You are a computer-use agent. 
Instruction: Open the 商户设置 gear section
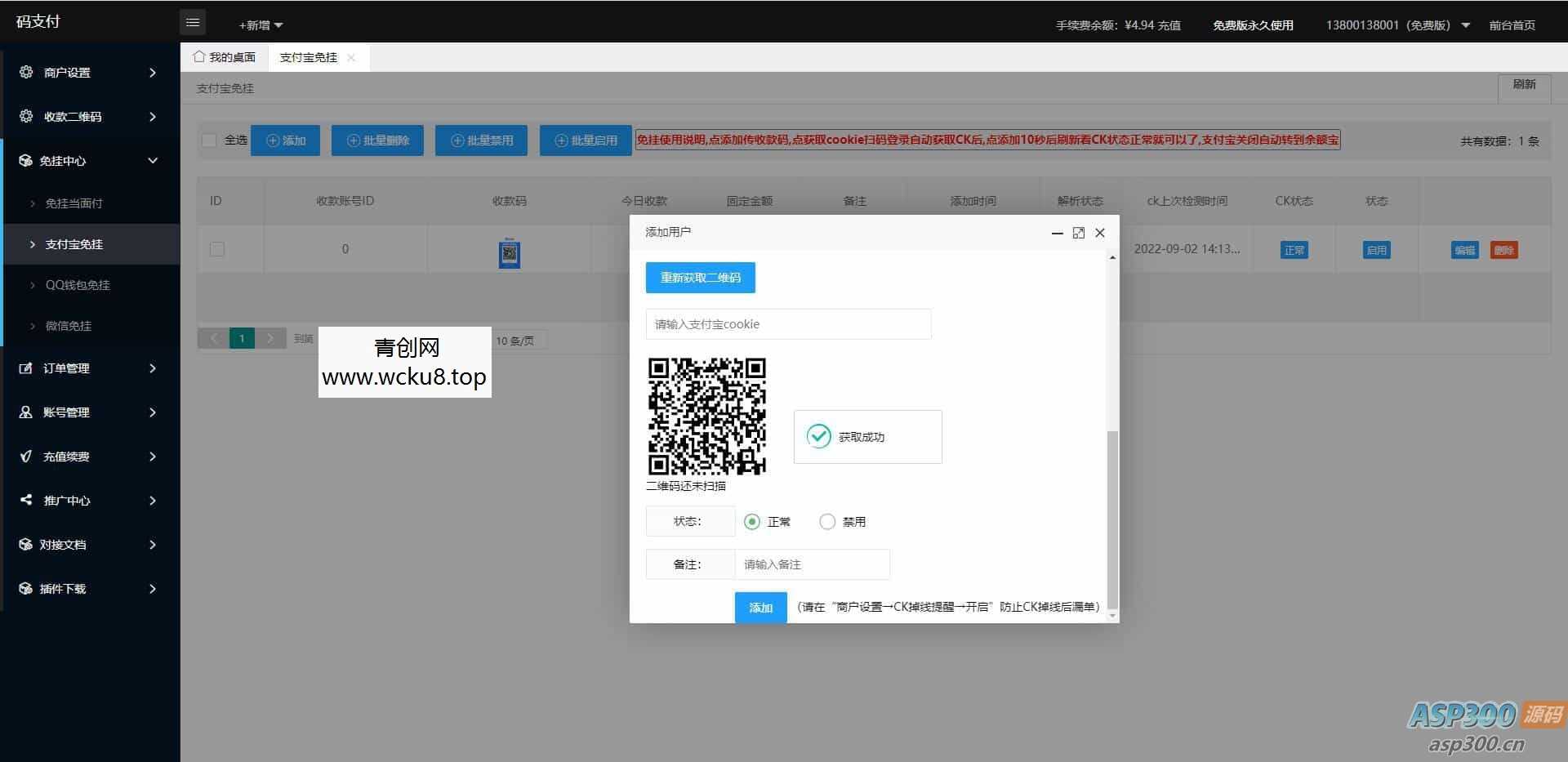[69, 72]
